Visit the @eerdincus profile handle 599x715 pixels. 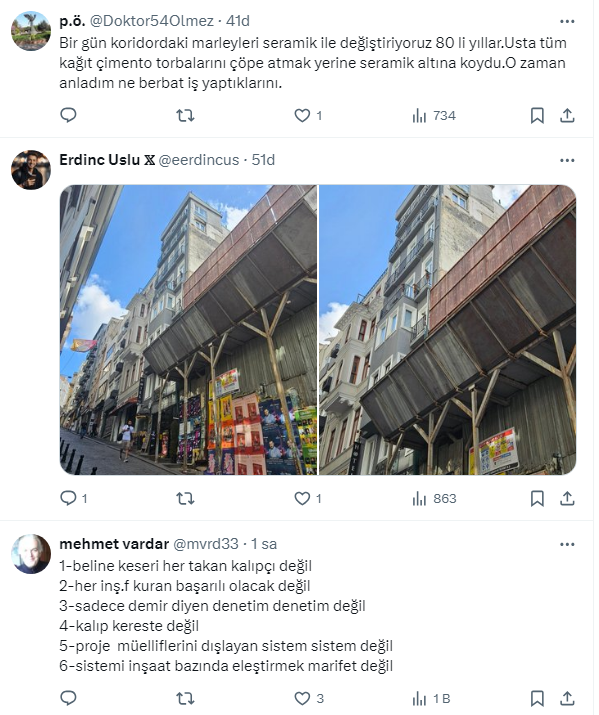[199, 160]
